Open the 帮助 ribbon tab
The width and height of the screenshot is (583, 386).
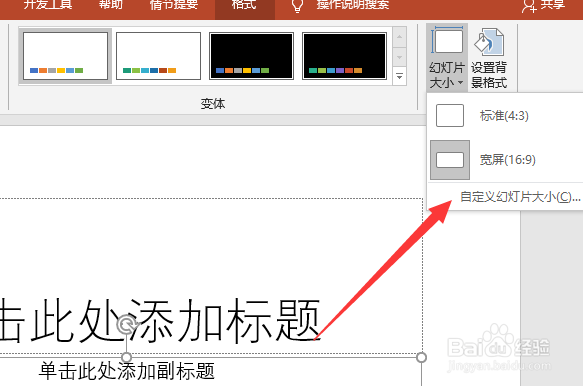click(111, 5)
